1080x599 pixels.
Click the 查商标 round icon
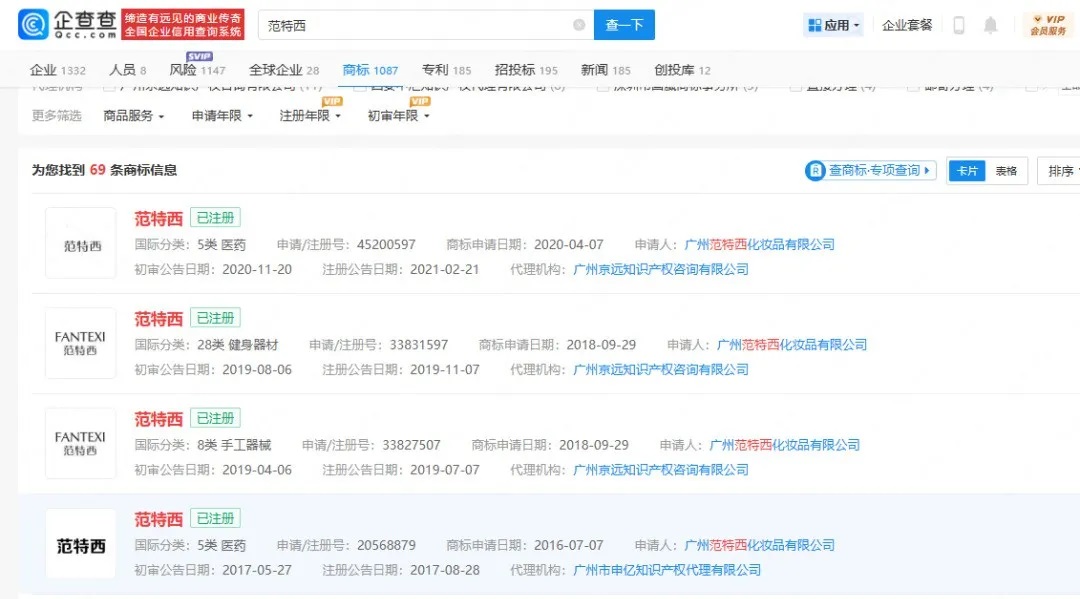[x=816, y=170]
